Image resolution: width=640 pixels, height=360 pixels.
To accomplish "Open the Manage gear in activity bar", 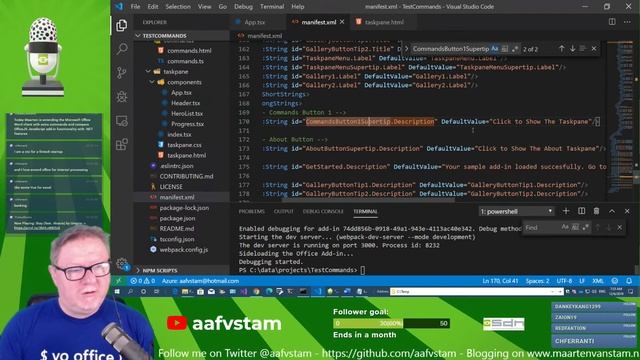I will pyautogui.click(x=122, y=264).
